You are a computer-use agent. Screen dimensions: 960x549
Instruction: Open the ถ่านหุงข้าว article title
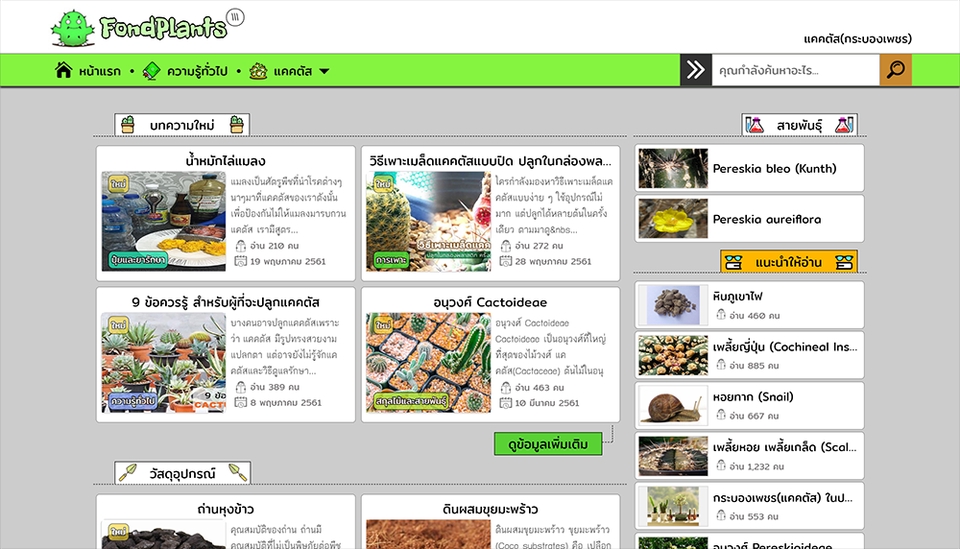pos(225,509)
